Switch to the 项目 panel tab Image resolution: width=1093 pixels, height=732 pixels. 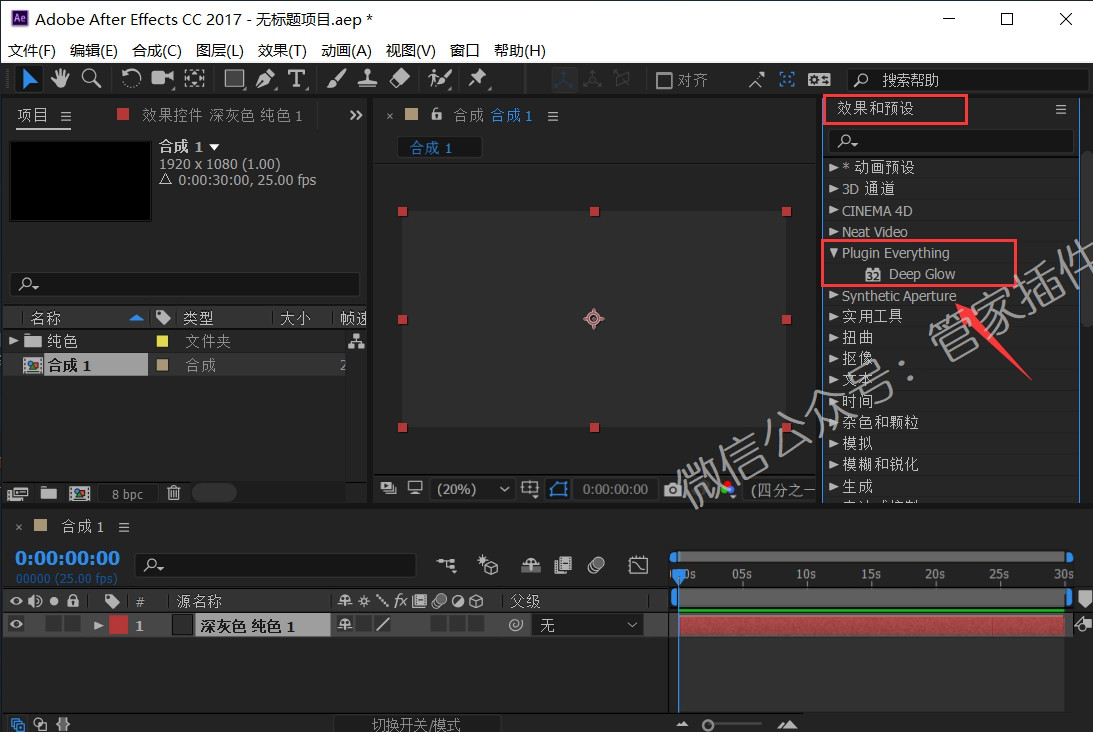[33, 115]
